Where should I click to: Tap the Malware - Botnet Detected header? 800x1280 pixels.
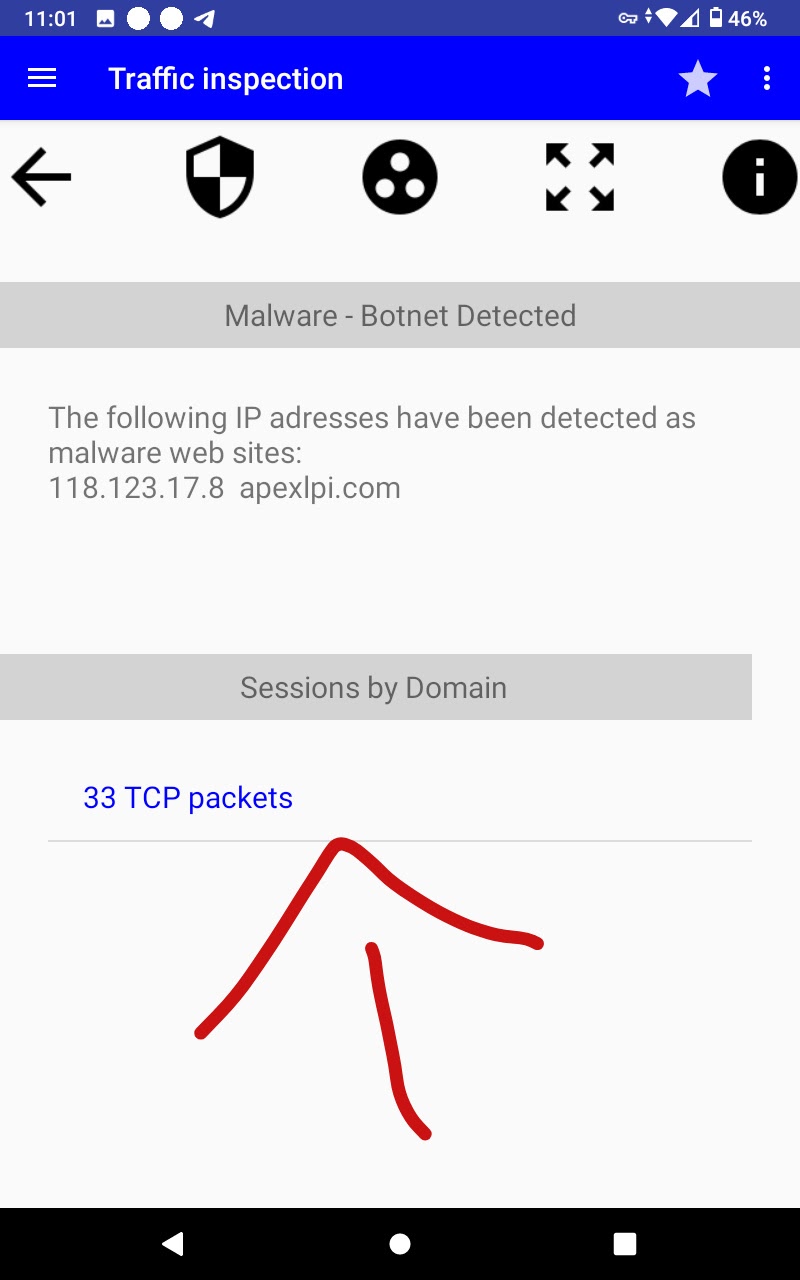[400, 316]
